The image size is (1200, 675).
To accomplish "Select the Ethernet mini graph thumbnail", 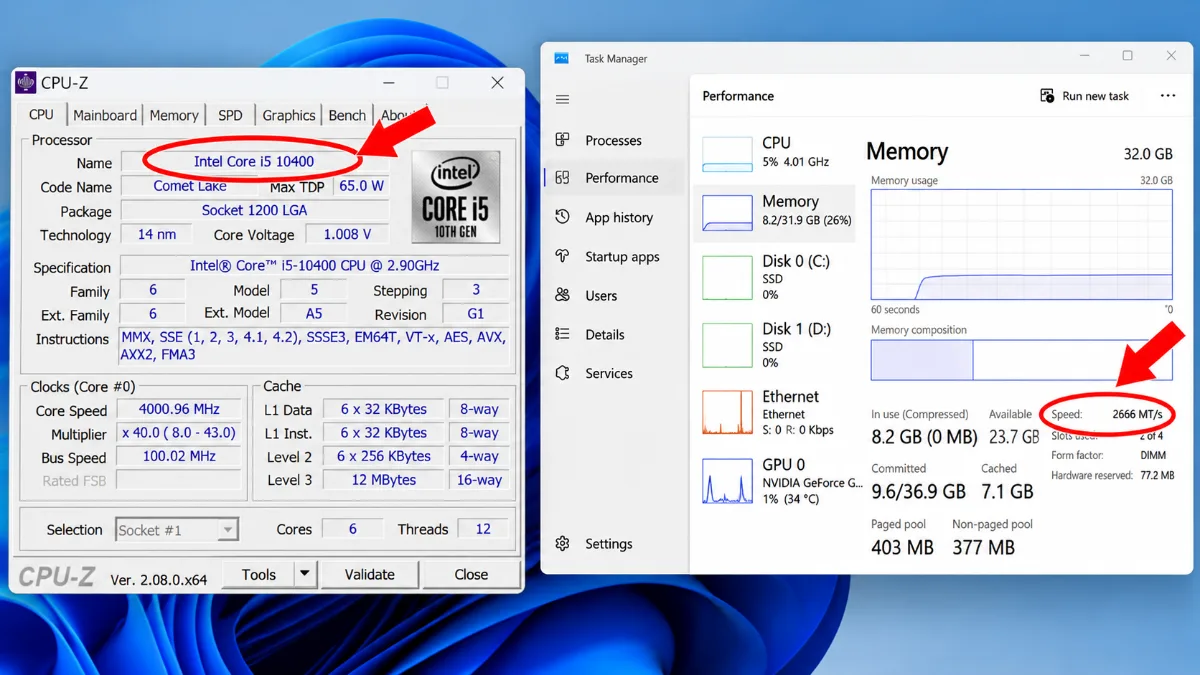I will click(x=727, y=412).
